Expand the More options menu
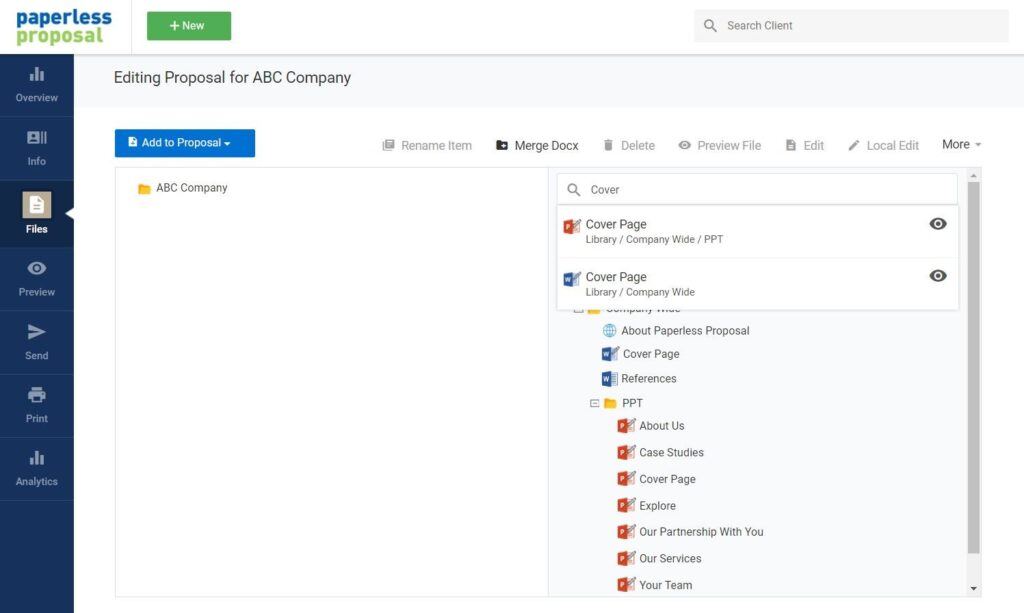The width and height of the screenshot is (1024, 613). click(961, 144)
